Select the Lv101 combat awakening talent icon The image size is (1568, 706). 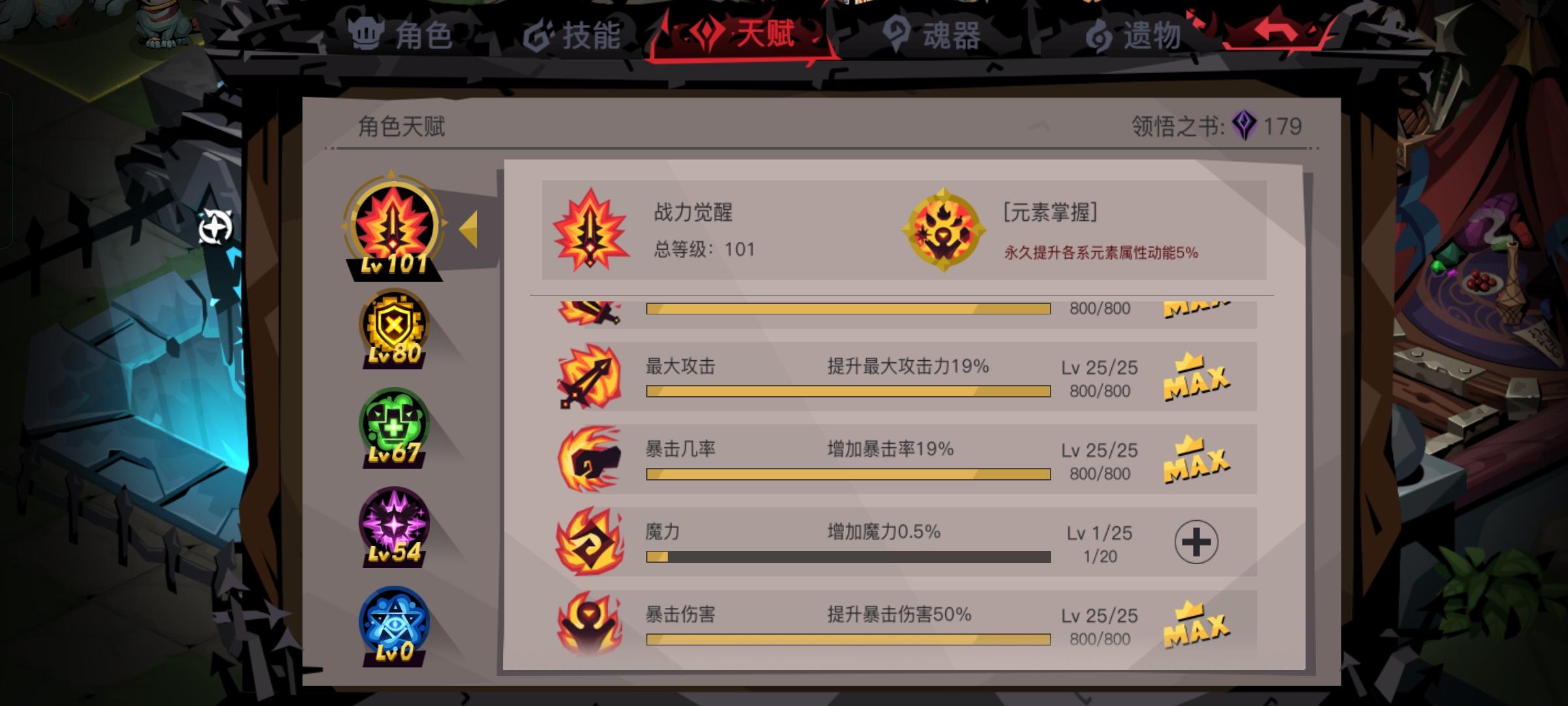pyautogui.click(x=394, y=227)
